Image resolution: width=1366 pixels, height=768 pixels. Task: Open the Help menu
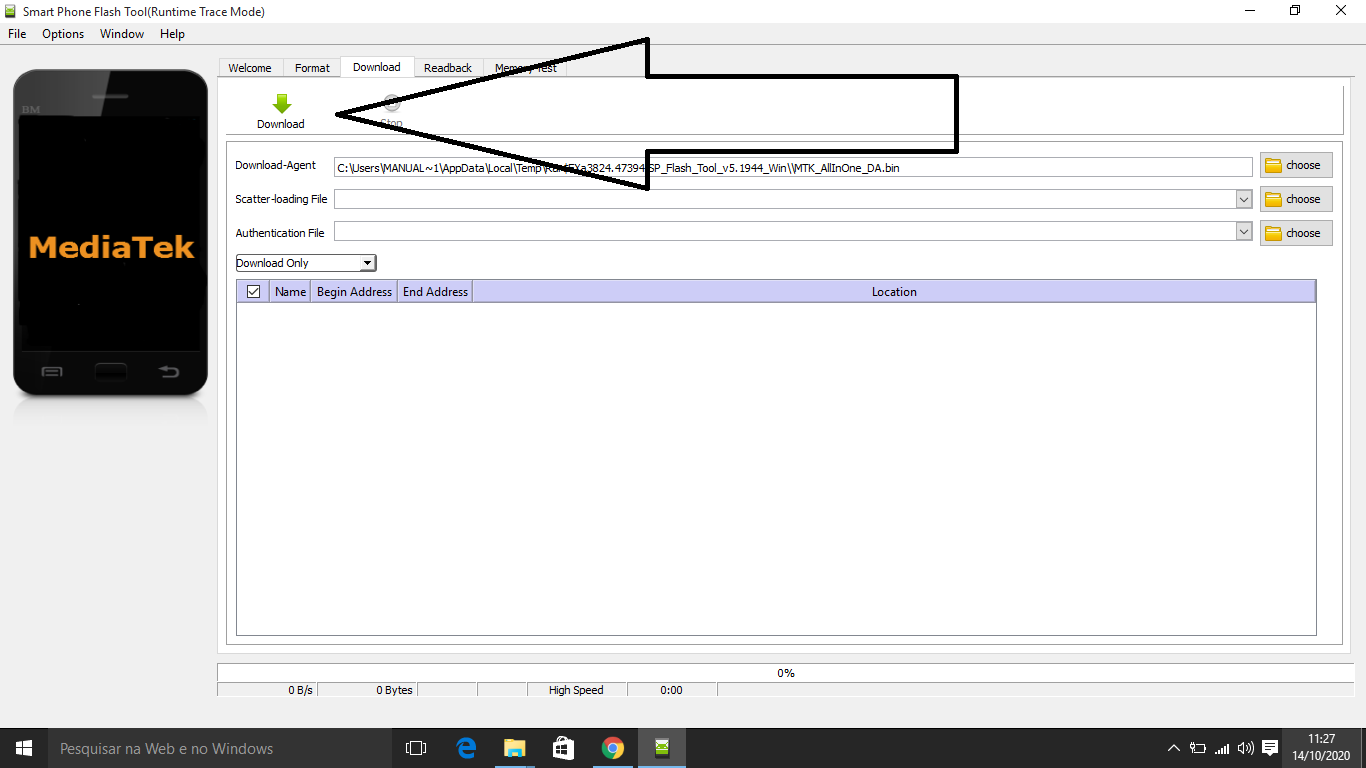pos(172,34)
